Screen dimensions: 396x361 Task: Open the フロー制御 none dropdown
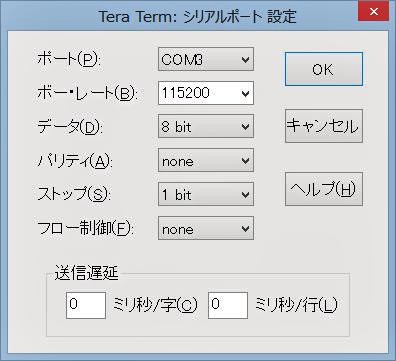click(206, 228)
